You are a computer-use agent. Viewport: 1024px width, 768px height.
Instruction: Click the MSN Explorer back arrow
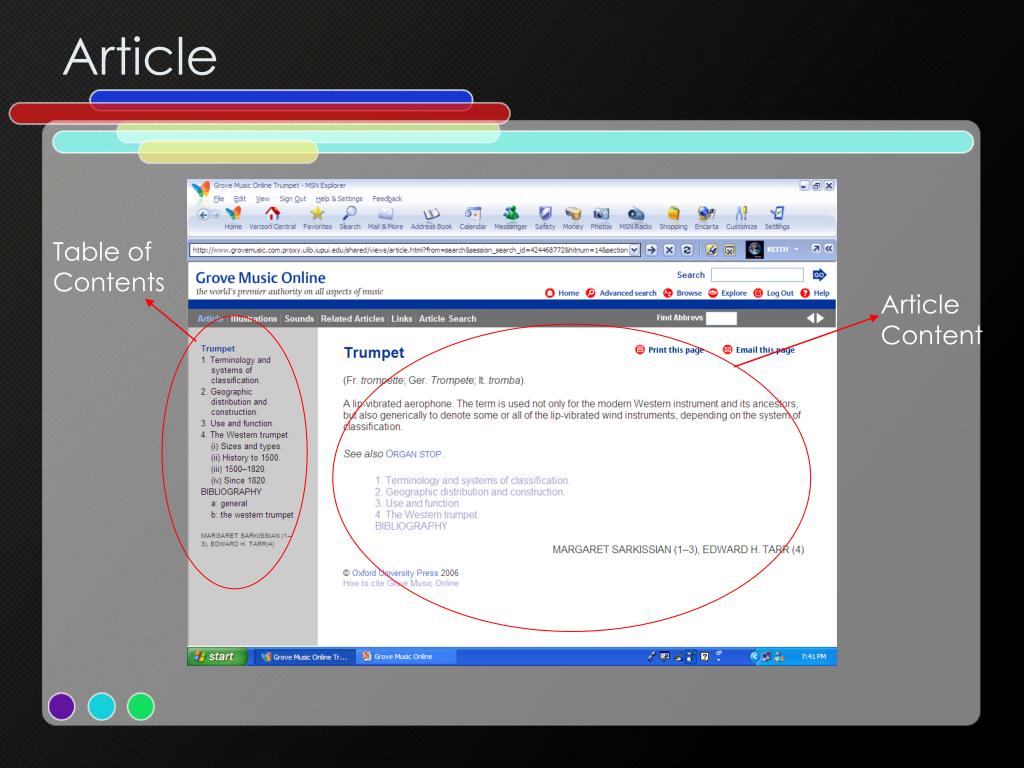203,215
